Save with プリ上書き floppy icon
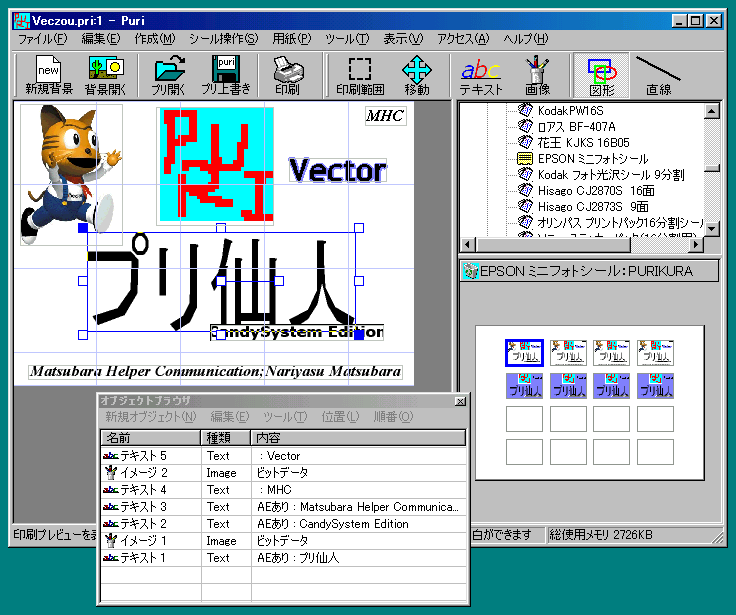This screenshot has height=615, width=736. 226,76
